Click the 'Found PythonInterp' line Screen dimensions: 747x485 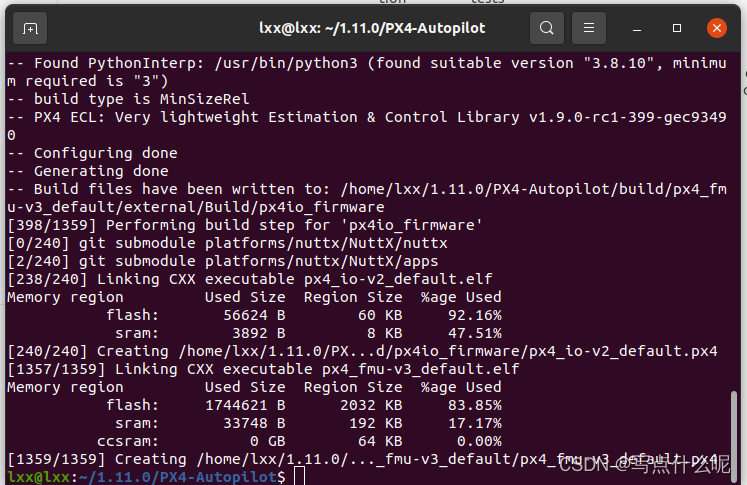tap(367, 72)
